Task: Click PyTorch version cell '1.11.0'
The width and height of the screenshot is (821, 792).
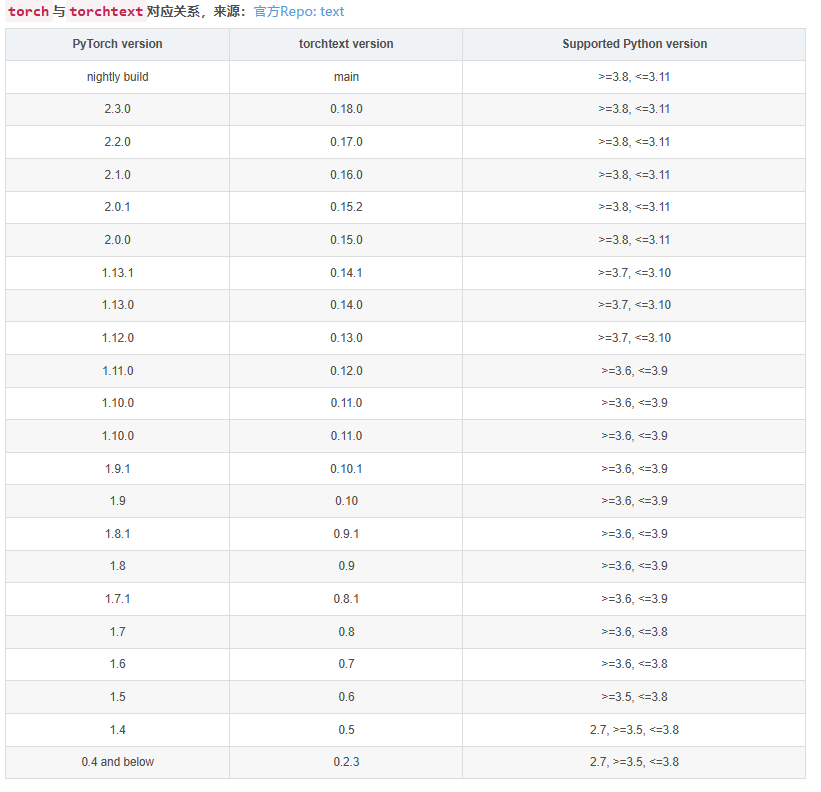Action: [x=117, y=371]
